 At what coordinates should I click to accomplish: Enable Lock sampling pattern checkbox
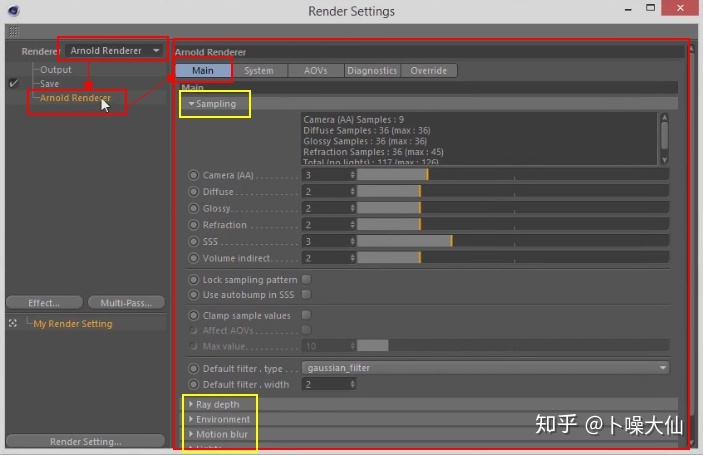[306, 279]
